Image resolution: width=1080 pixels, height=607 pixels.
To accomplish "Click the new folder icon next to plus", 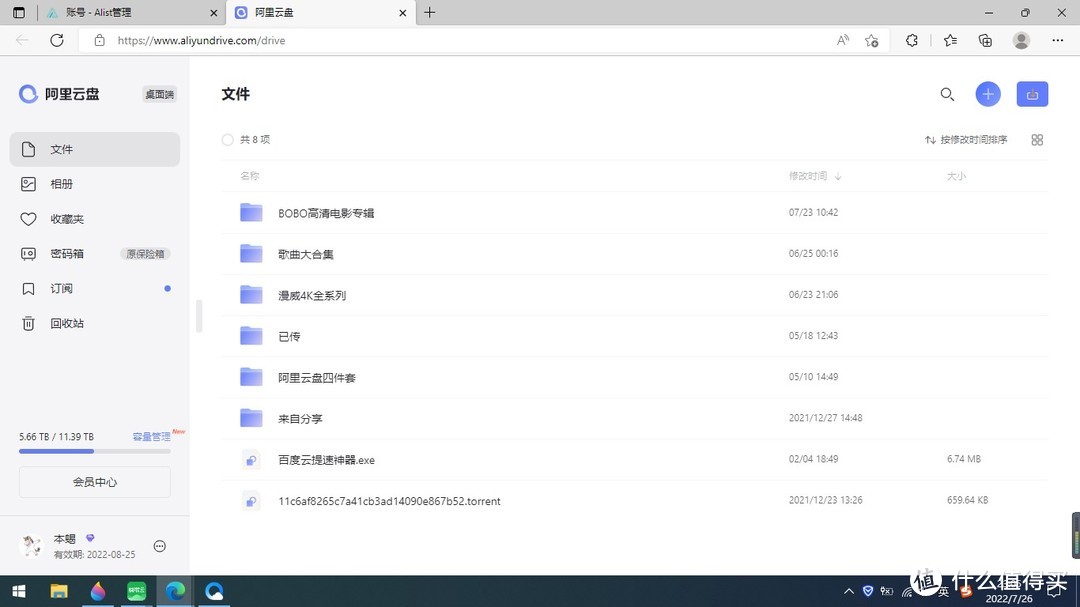I will click(1032, 94).
